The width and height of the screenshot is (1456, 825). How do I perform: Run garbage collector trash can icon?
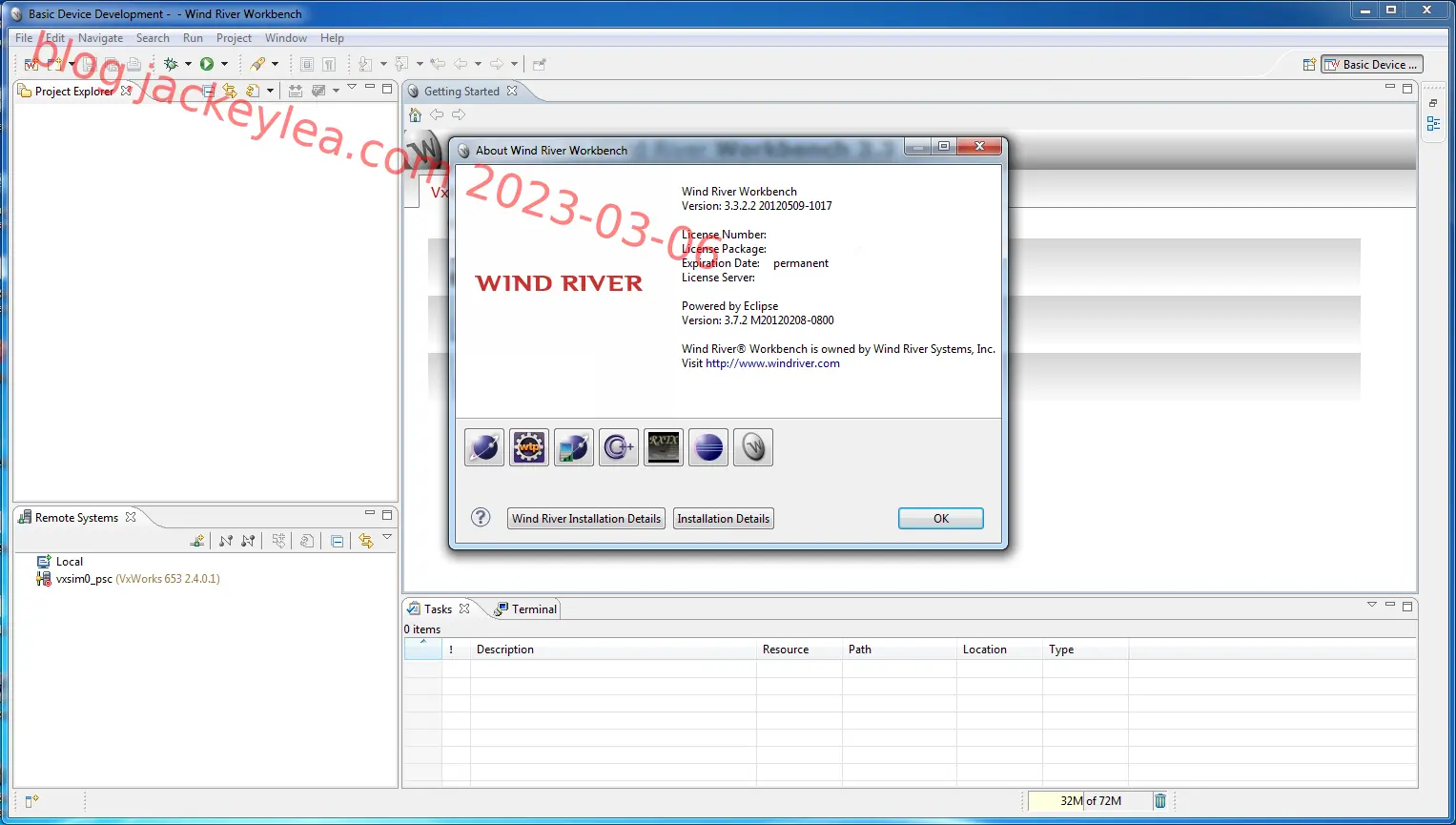(x=1160, y=801)
